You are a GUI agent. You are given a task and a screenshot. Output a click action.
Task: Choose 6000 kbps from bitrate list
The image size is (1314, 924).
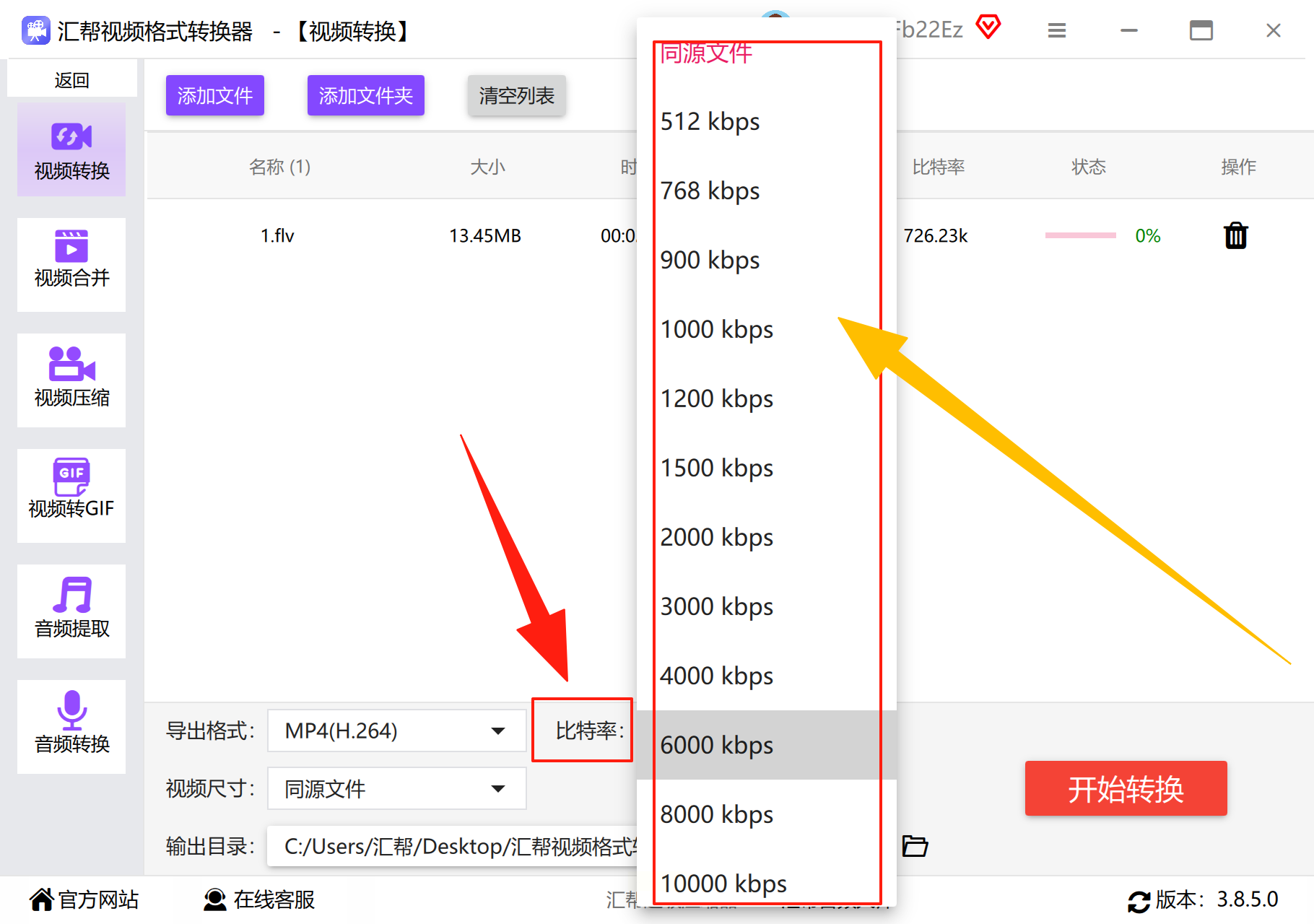(x=767, y=745)
